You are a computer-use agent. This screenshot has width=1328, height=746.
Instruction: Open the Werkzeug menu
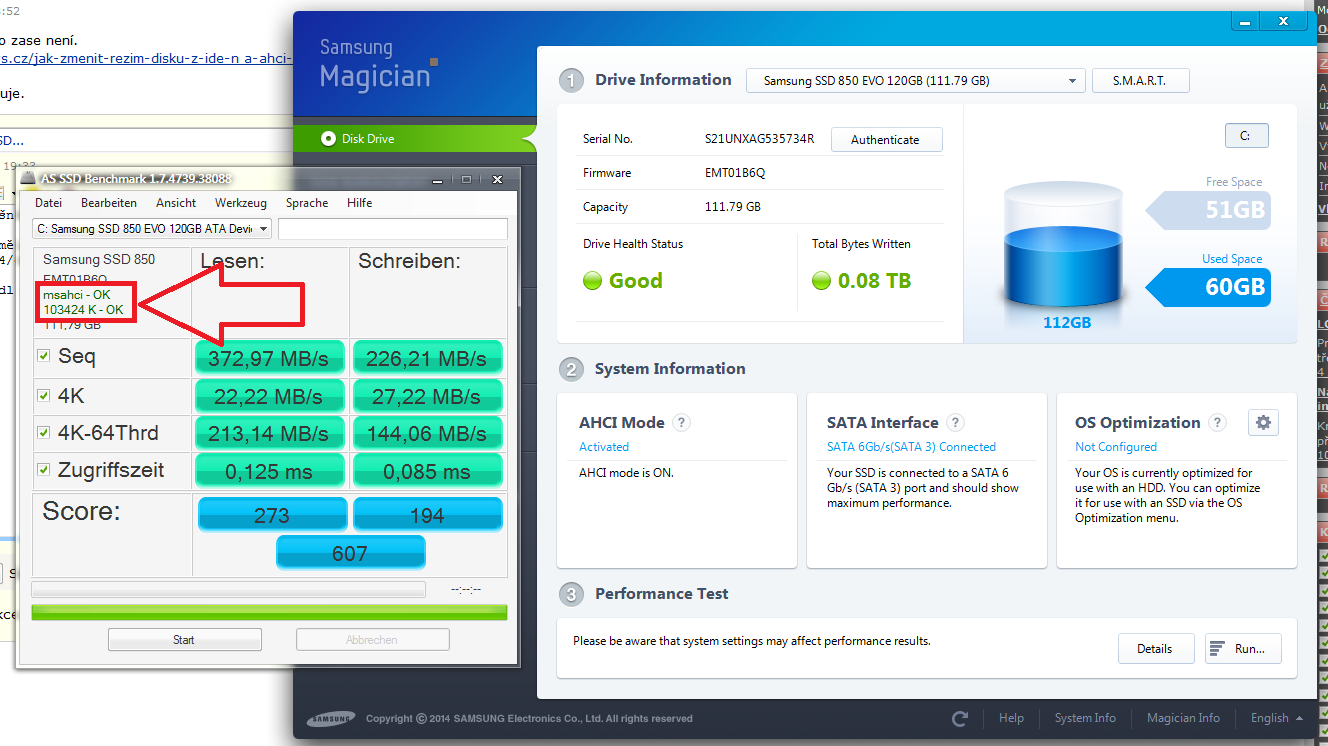[241, 203]
